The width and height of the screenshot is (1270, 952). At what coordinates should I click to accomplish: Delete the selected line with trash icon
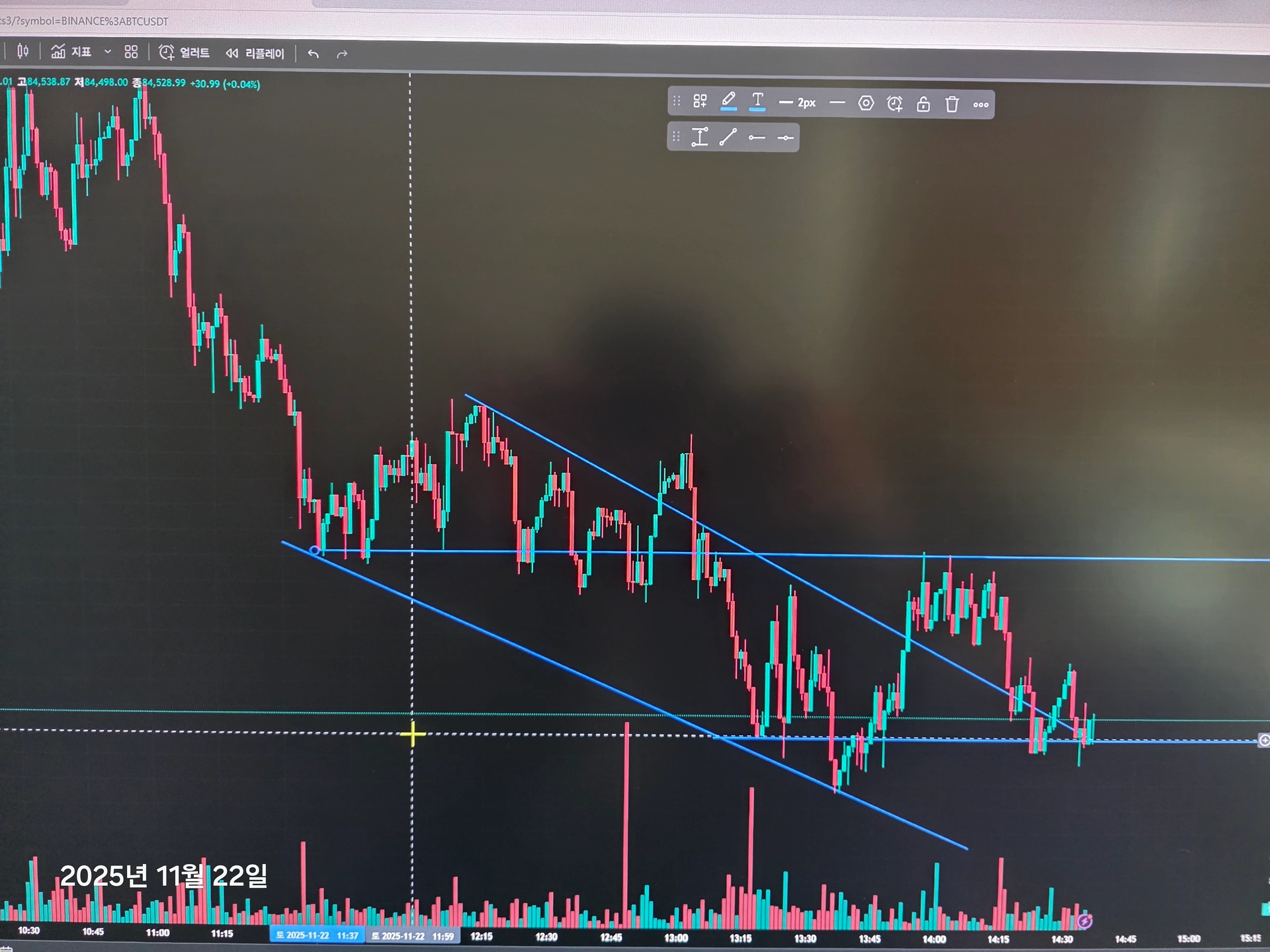[x=952, y=104]
